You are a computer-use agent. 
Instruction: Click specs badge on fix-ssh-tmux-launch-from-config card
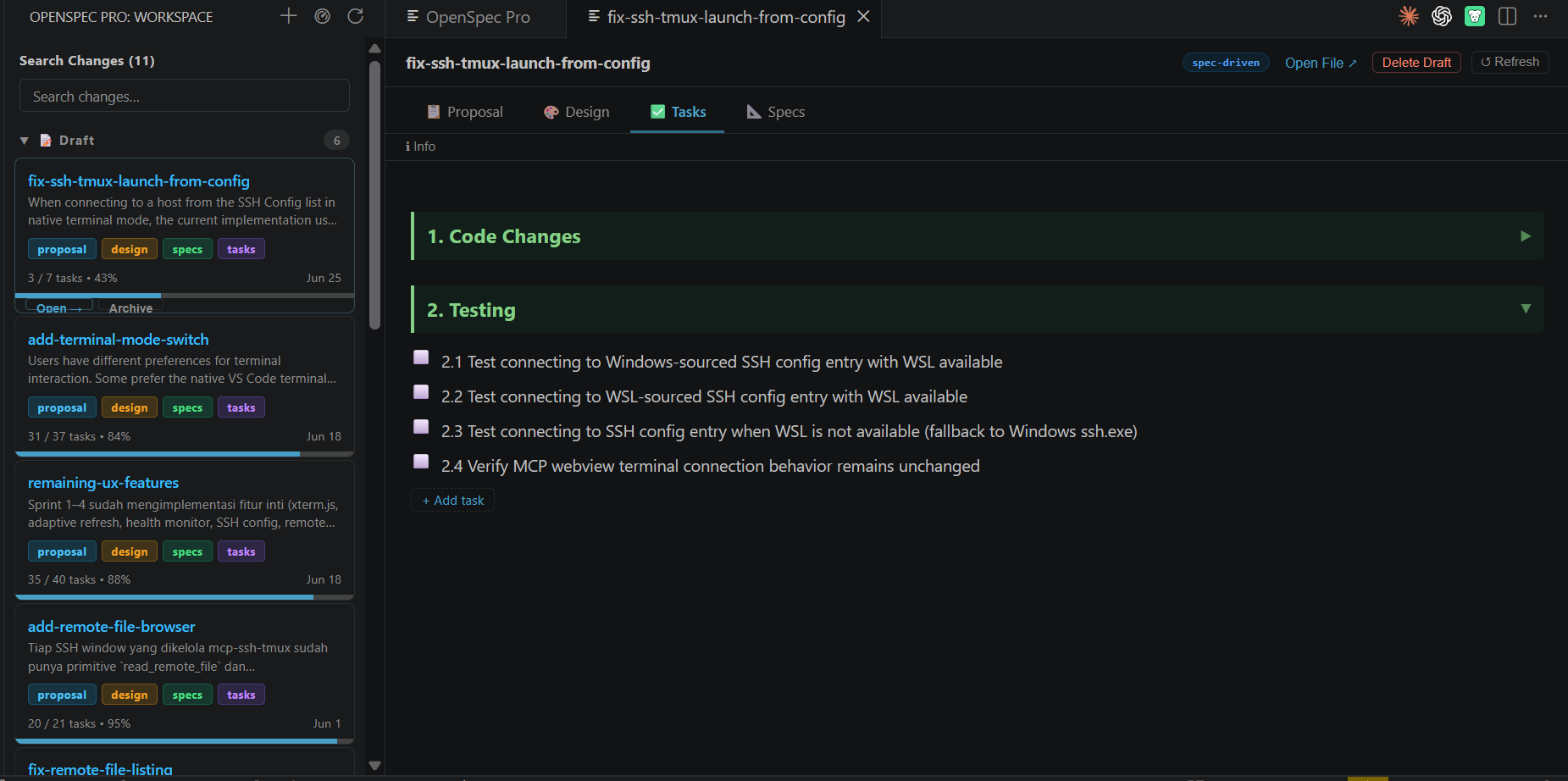187,249
